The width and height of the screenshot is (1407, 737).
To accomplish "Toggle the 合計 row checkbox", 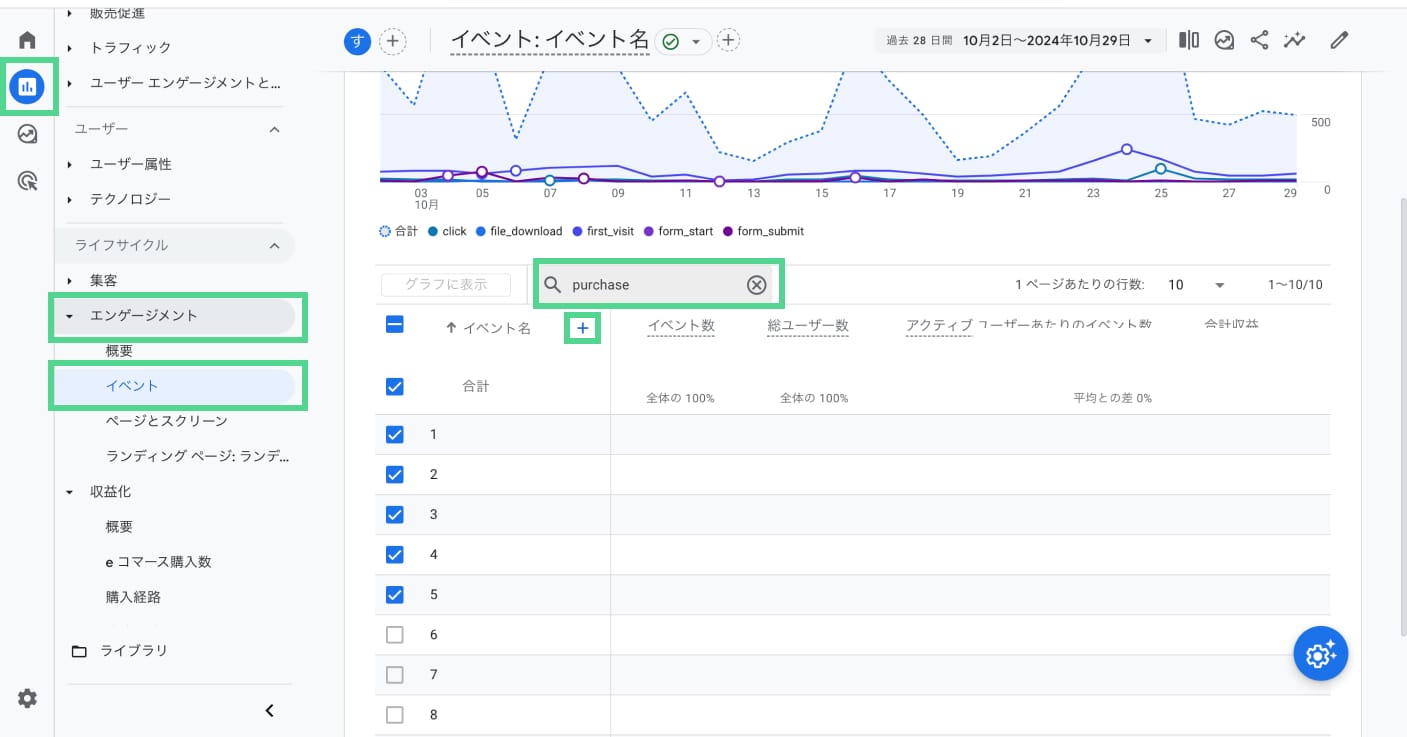I will (394, 387).
